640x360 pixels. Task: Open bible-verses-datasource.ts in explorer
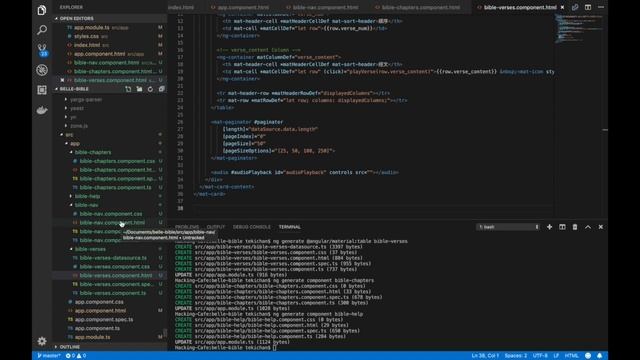109,258
